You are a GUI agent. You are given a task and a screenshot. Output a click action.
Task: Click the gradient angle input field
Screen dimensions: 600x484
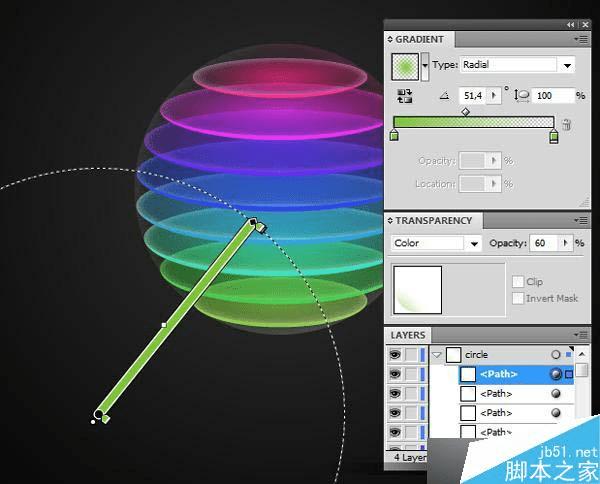tap(473, 96)
